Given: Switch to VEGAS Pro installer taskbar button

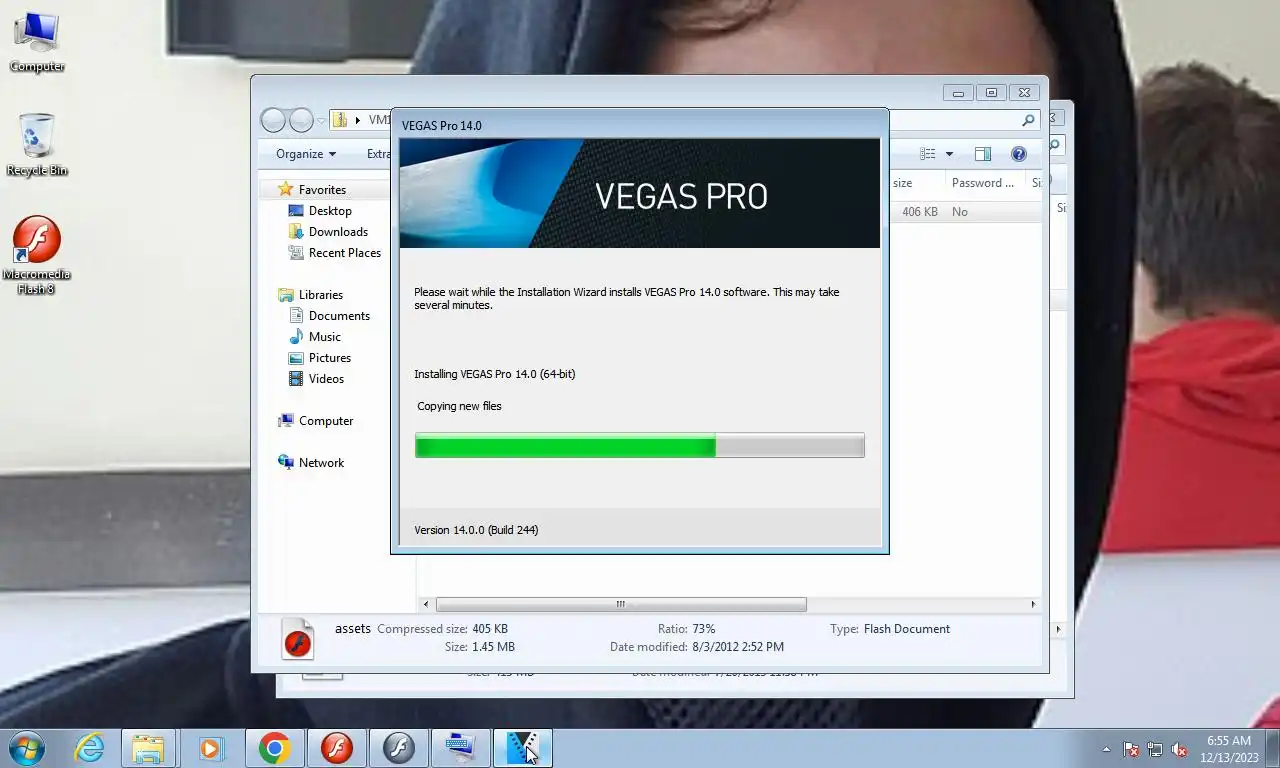Looking at the screenshot, I should 523,748.
